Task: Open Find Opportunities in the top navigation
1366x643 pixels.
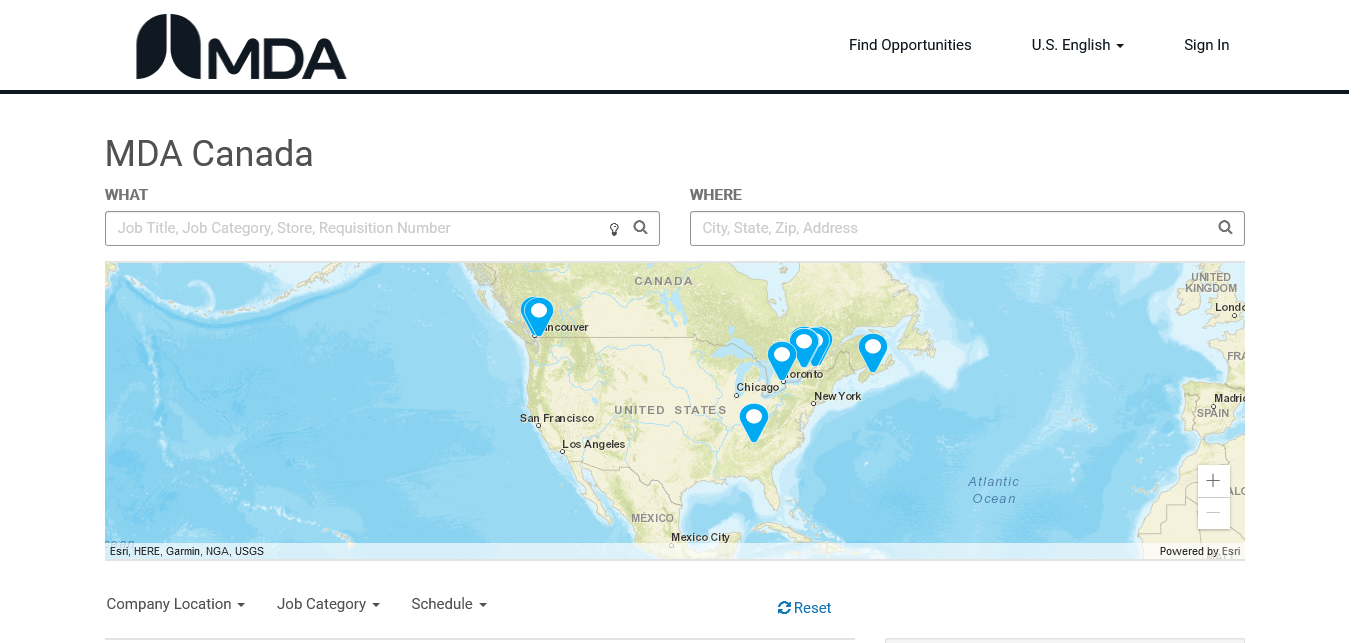Action: [910, 45]
